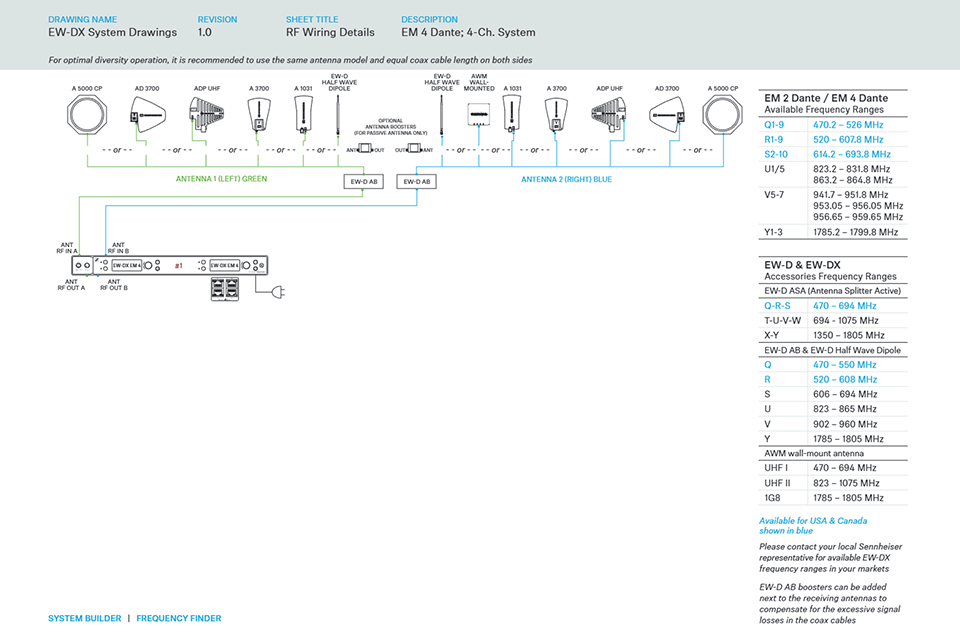960x640 pixels.
Task: Click the 1G8 row label
Action: (772, 498)
